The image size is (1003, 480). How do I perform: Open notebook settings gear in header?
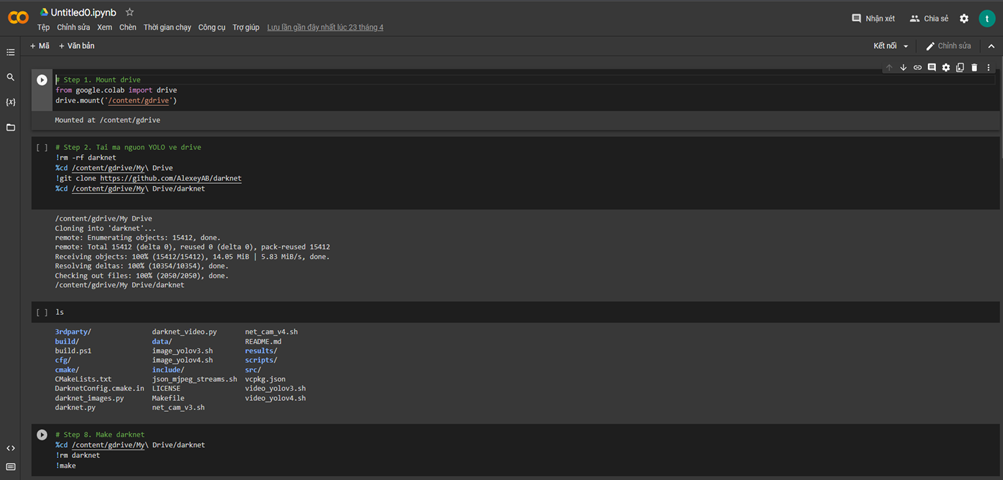point(964,19)
